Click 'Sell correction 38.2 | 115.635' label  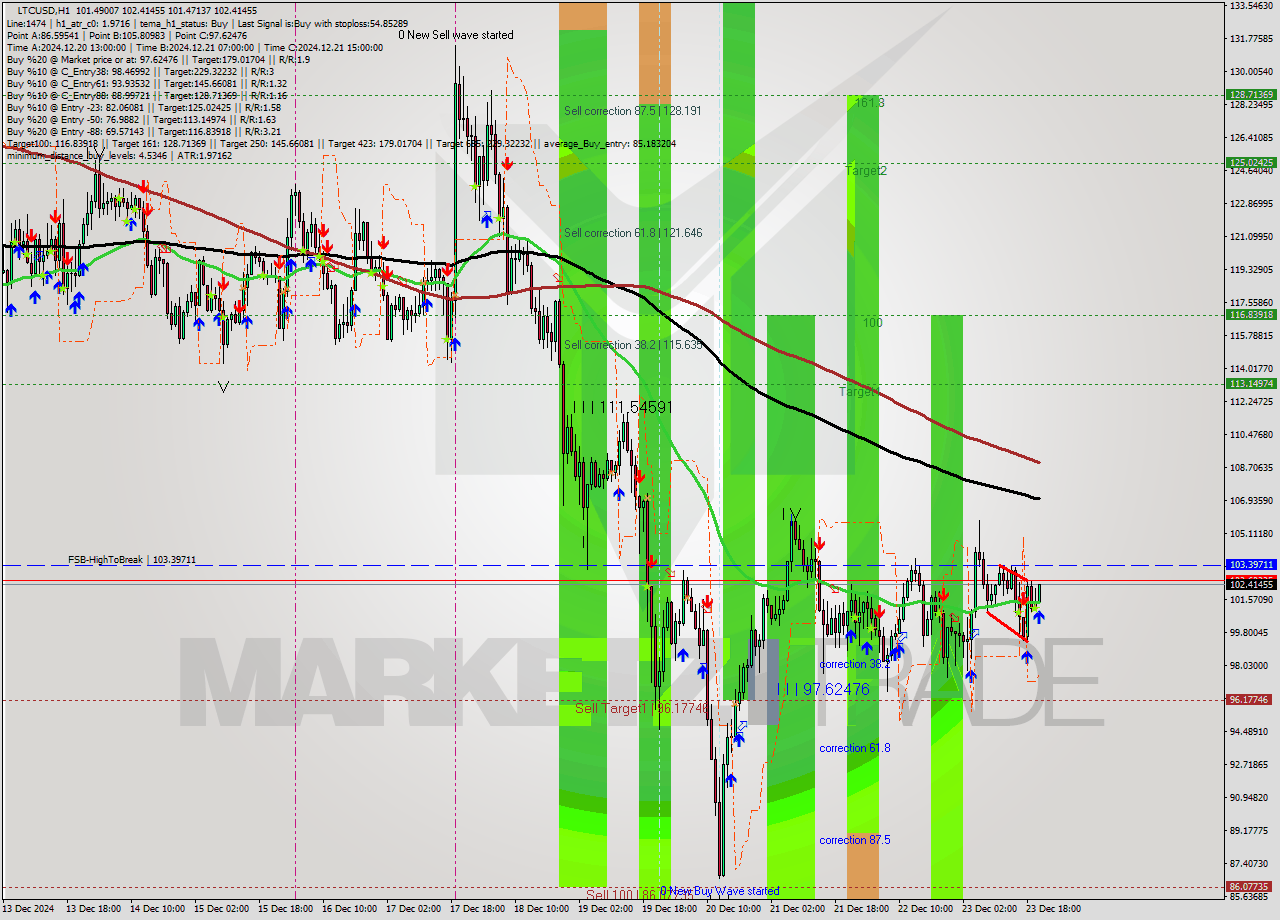tap(633, 345)
